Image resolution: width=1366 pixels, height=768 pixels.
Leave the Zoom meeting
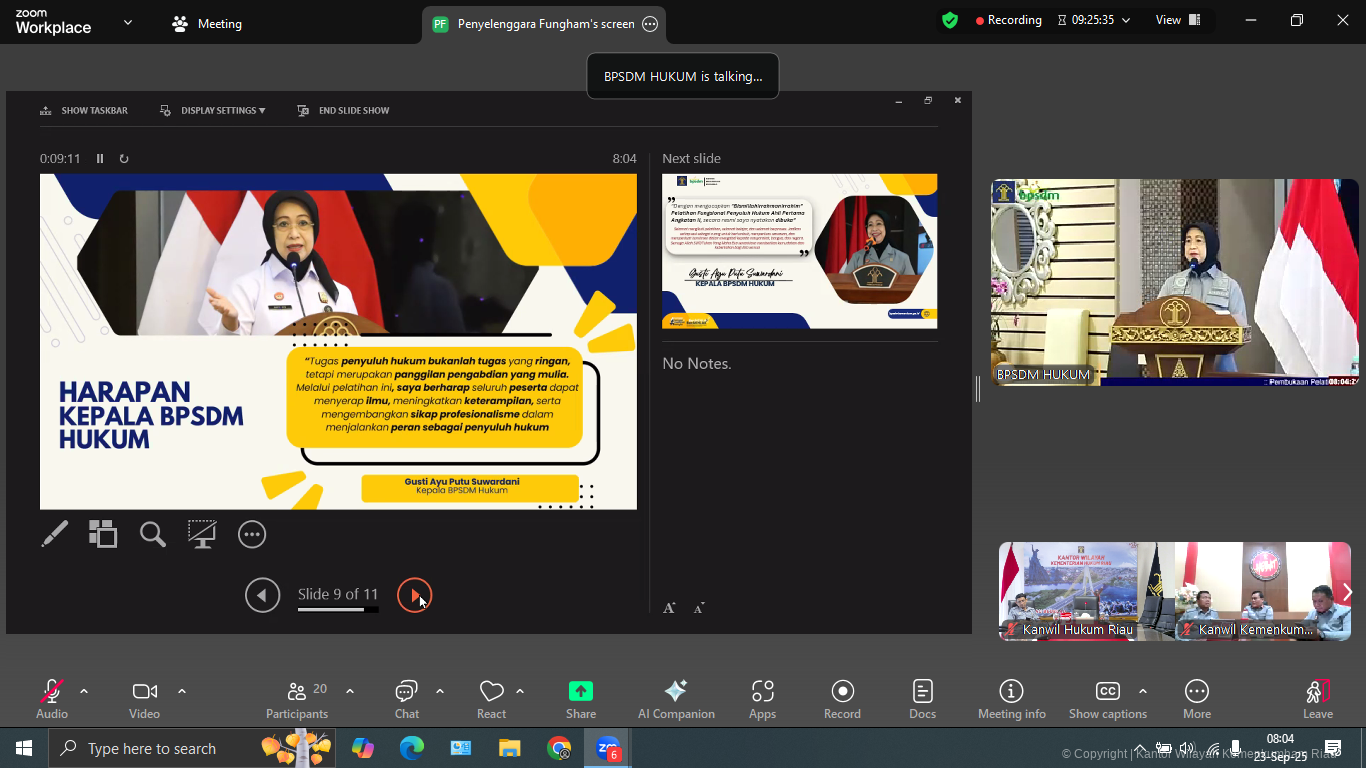click(1317, 697)
